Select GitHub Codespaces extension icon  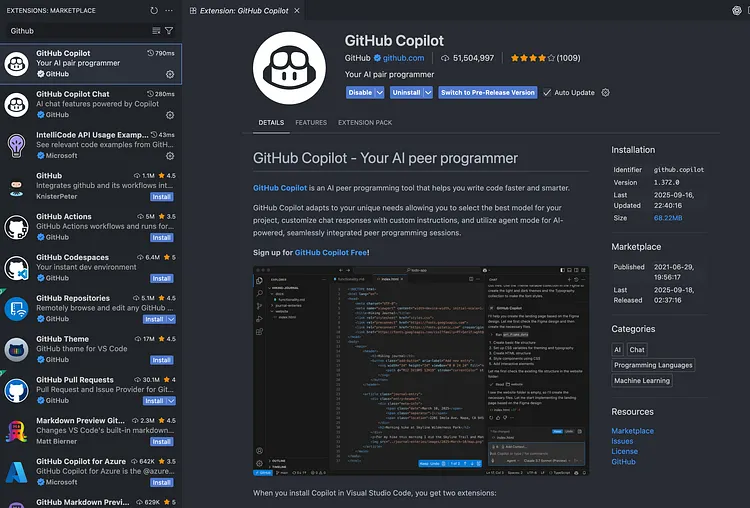tap(17, 268)
